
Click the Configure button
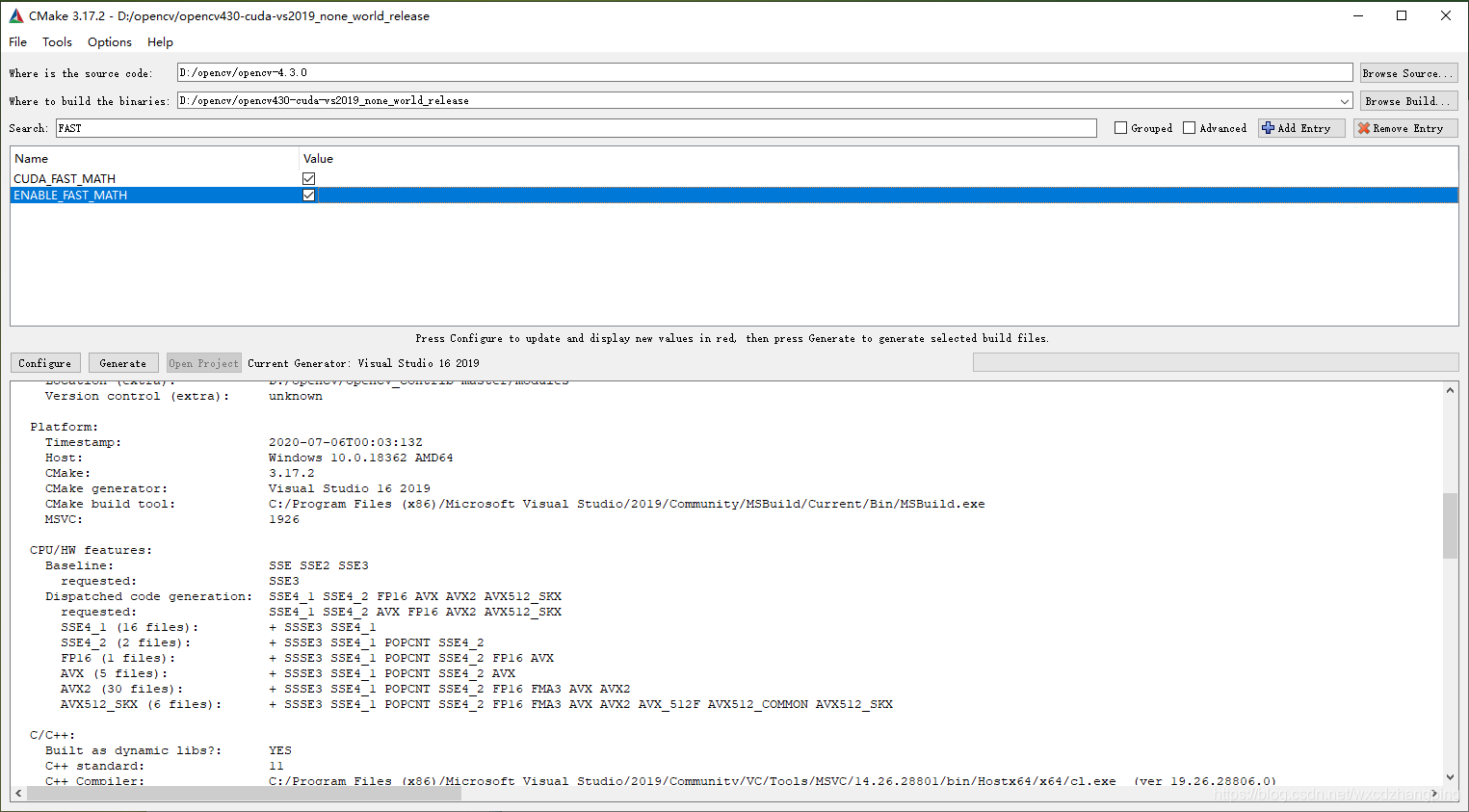point(45,363)
